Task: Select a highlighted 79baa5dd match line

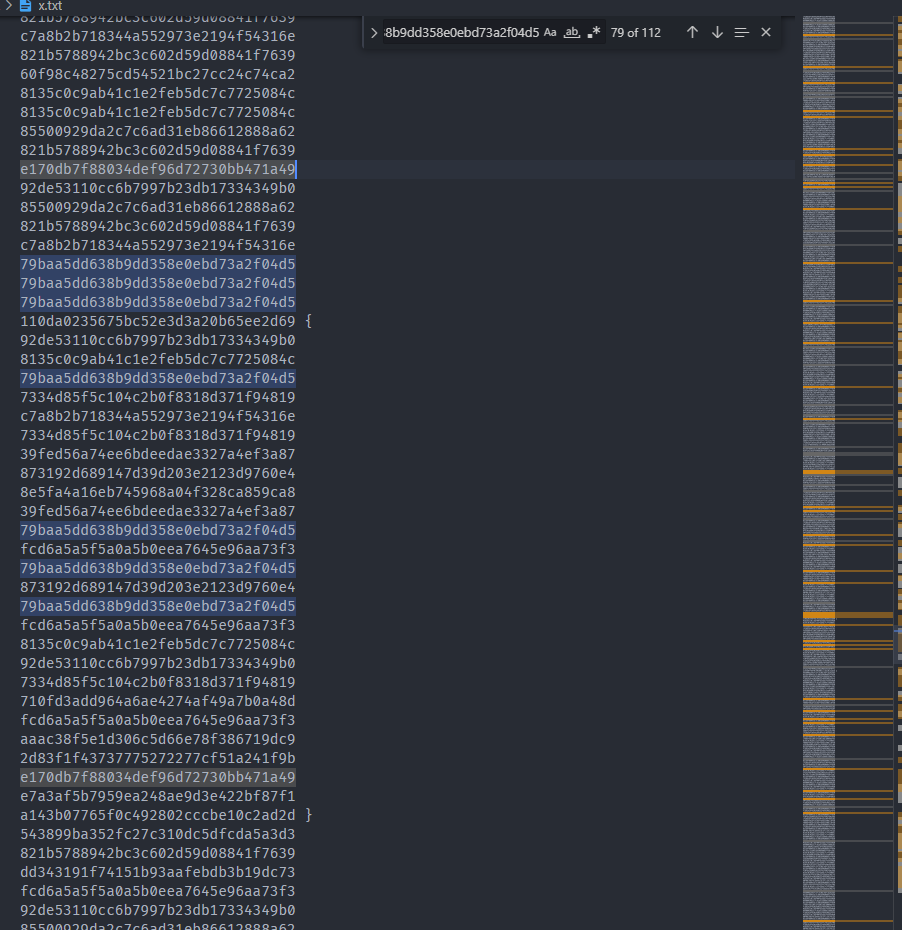Action: click(157, 263)
